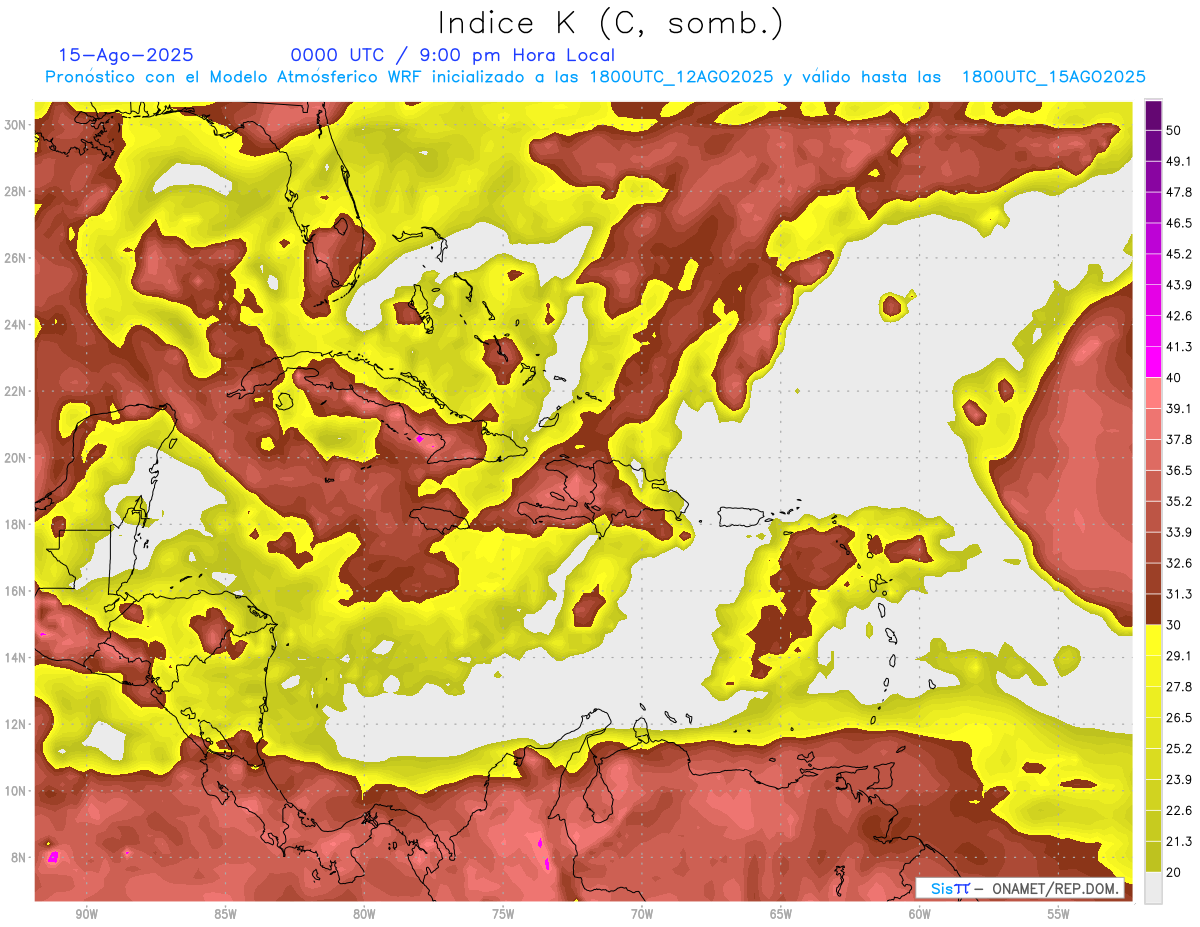
Task: Click the 10N latitude axis label
Action: 15,791
